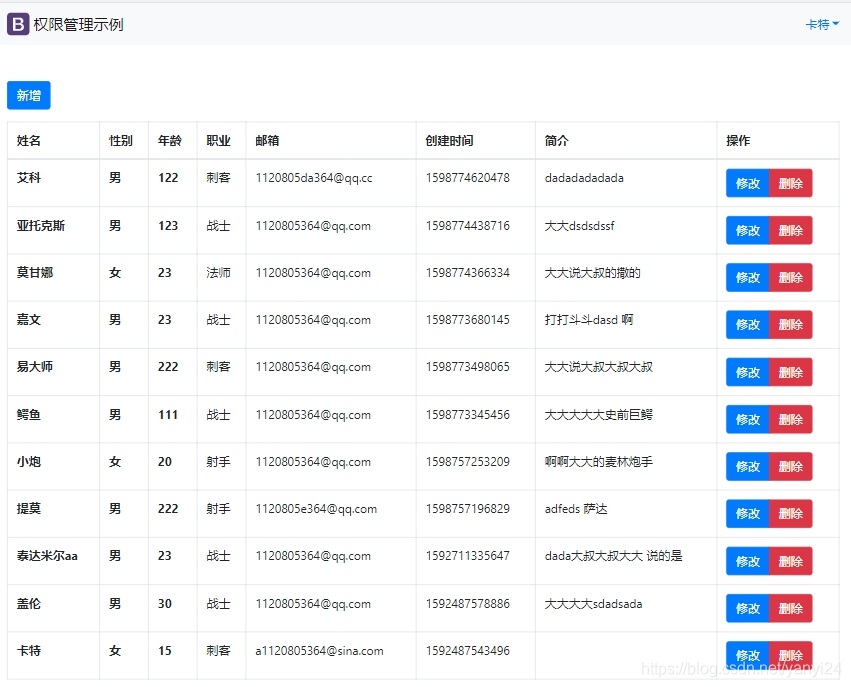The width and height of the screenshot is (851, 687).
Task: Click email a1120805364@sina.com
Action: (x=319, y=651)
